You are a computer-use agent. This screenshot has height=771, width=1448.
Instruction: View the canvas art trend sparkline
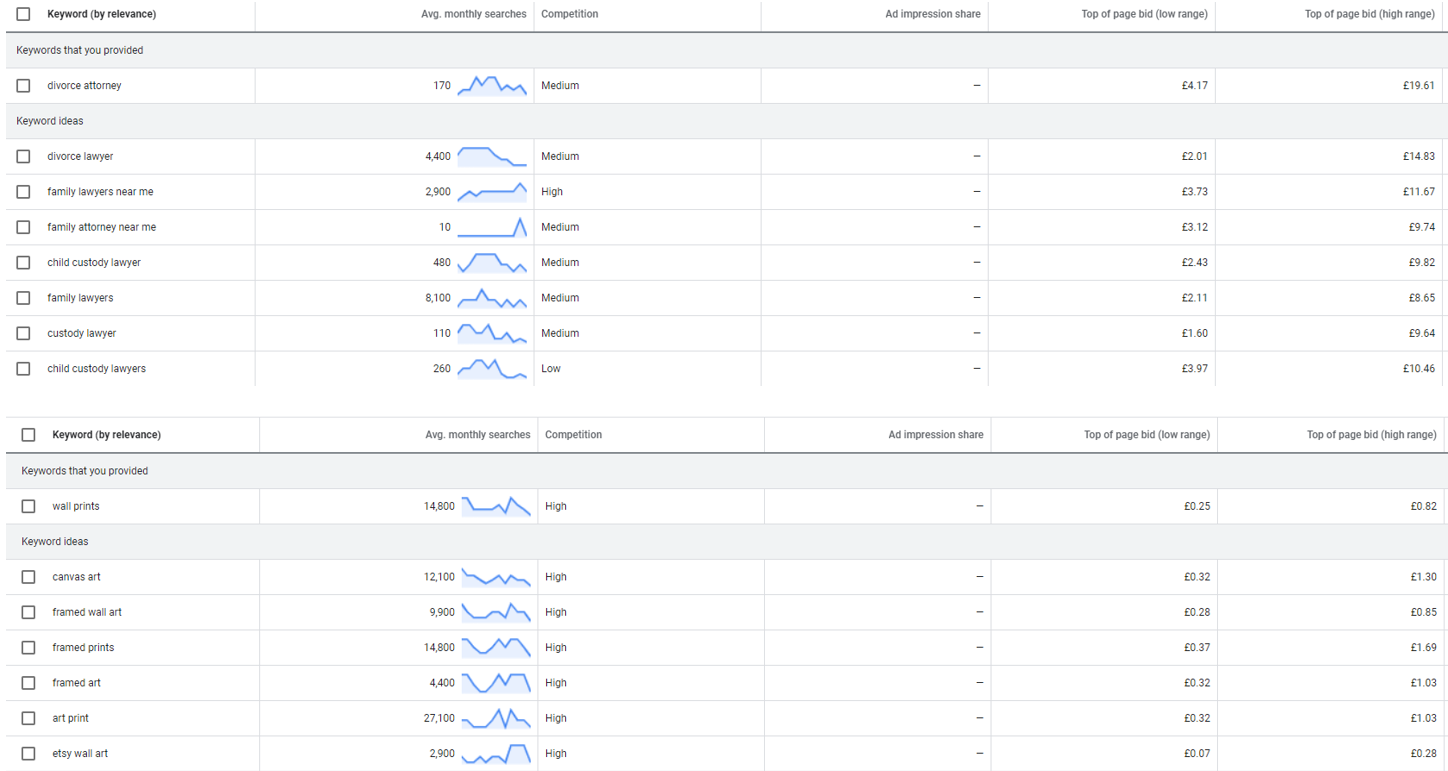496,577
